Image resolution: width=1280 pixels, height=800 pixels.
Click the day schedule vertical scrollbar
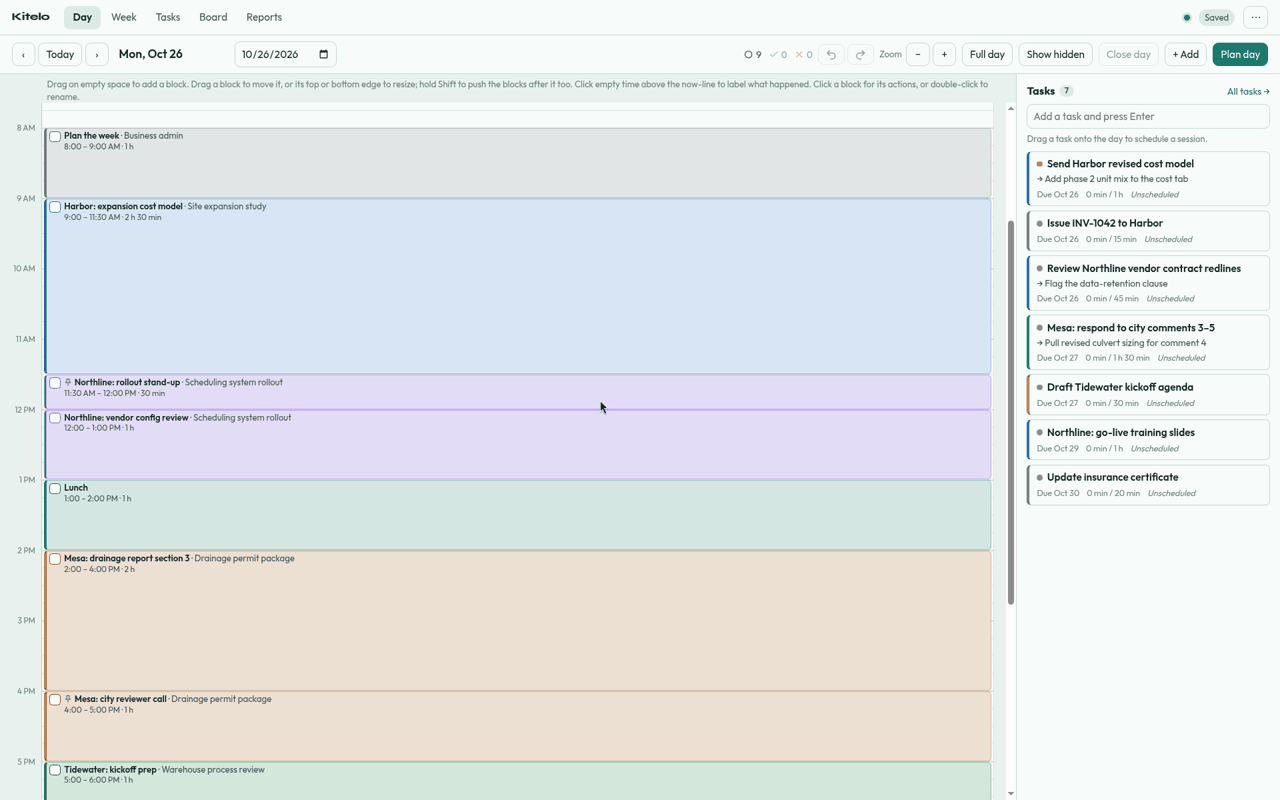click(1011, 412)
